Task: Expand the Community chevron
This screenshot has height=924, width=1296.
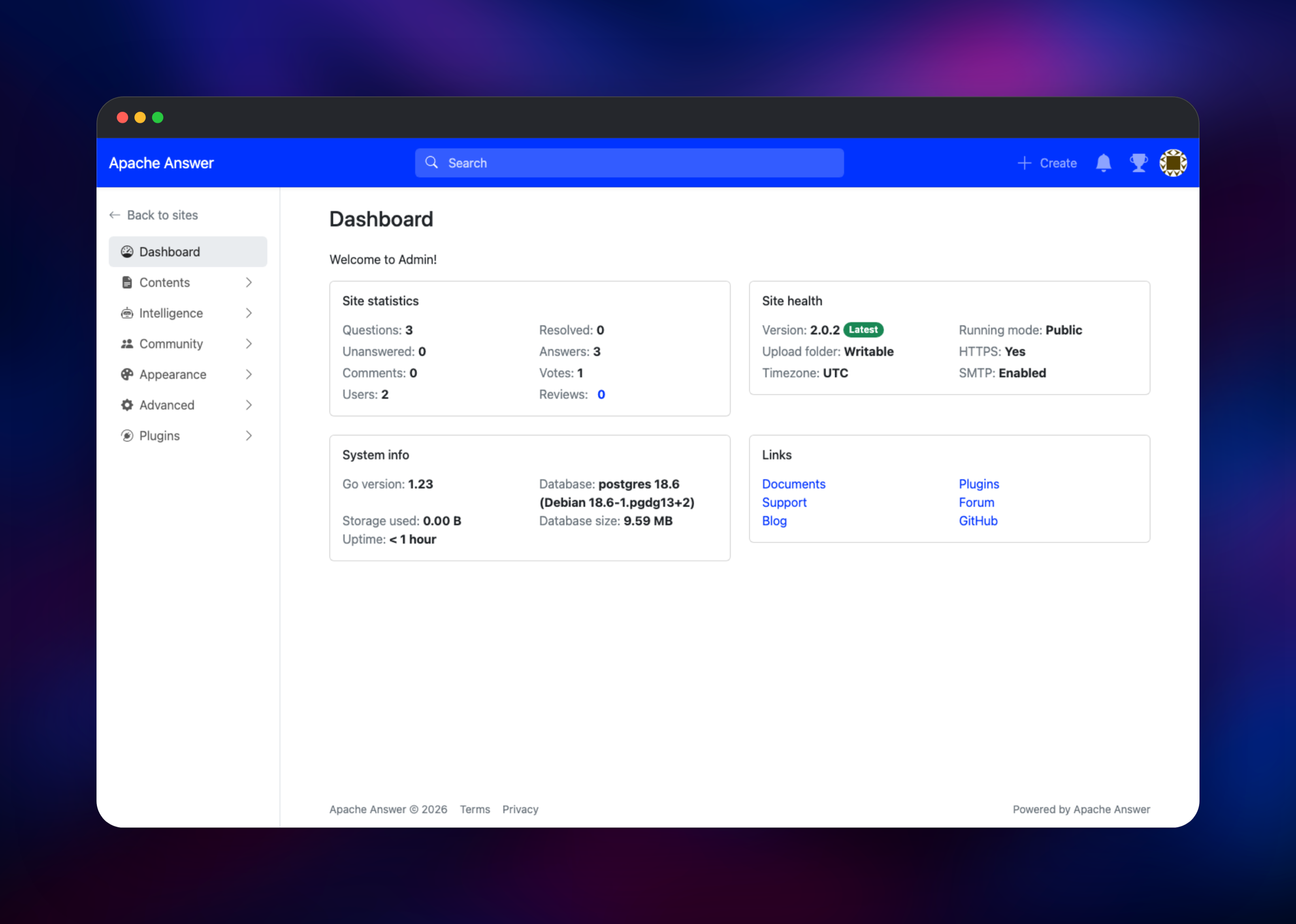Action: point(249,344)
